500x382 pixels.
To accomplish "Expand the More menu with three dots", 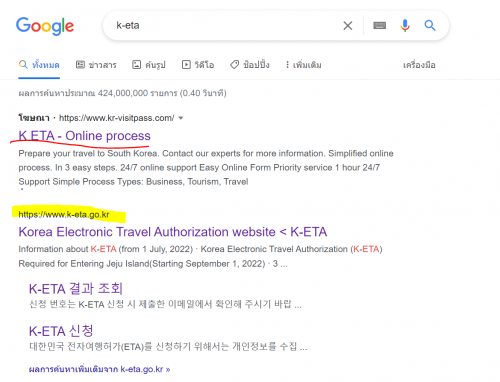I will [287, 64].
